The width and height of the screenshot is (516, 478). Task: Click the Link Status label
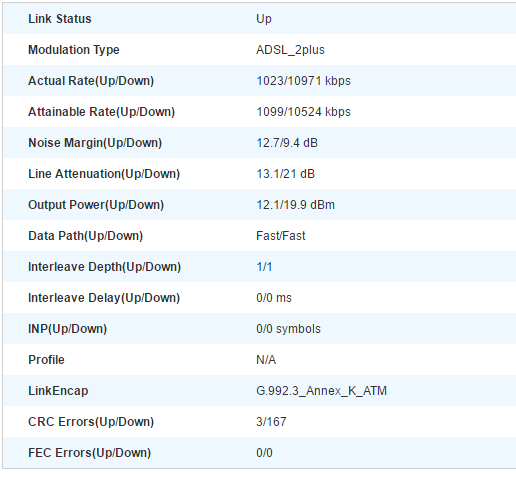click(60, 19)
